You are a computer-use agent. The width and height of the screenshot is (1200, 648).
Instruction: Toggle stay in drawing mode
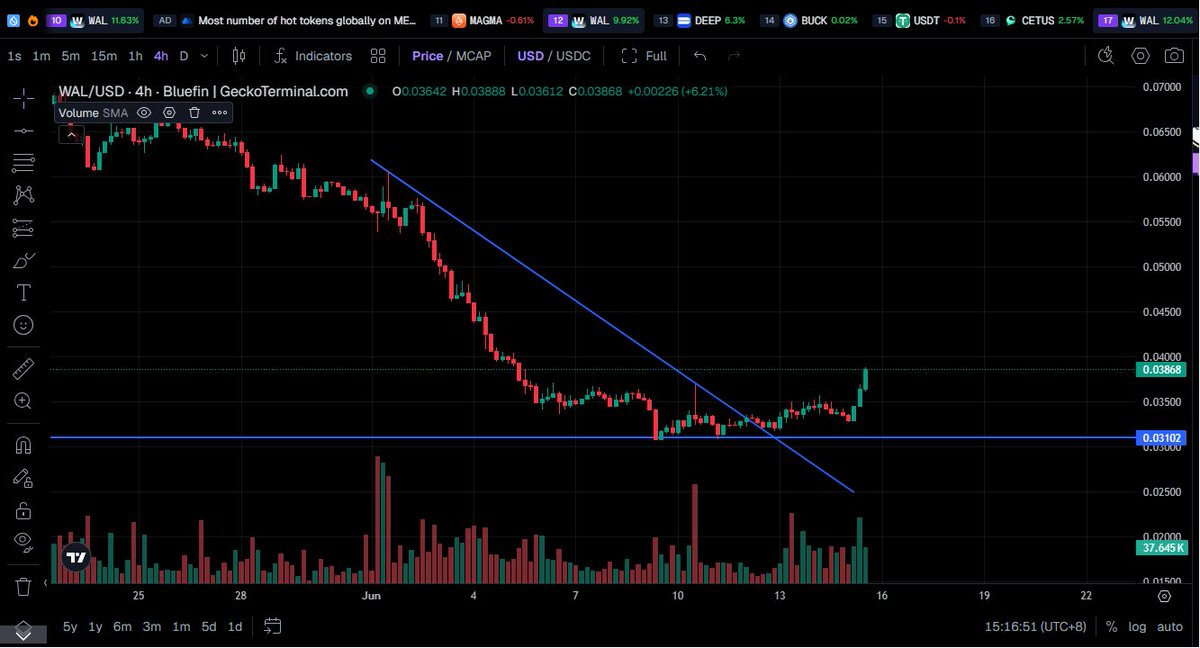click(24, 478)
